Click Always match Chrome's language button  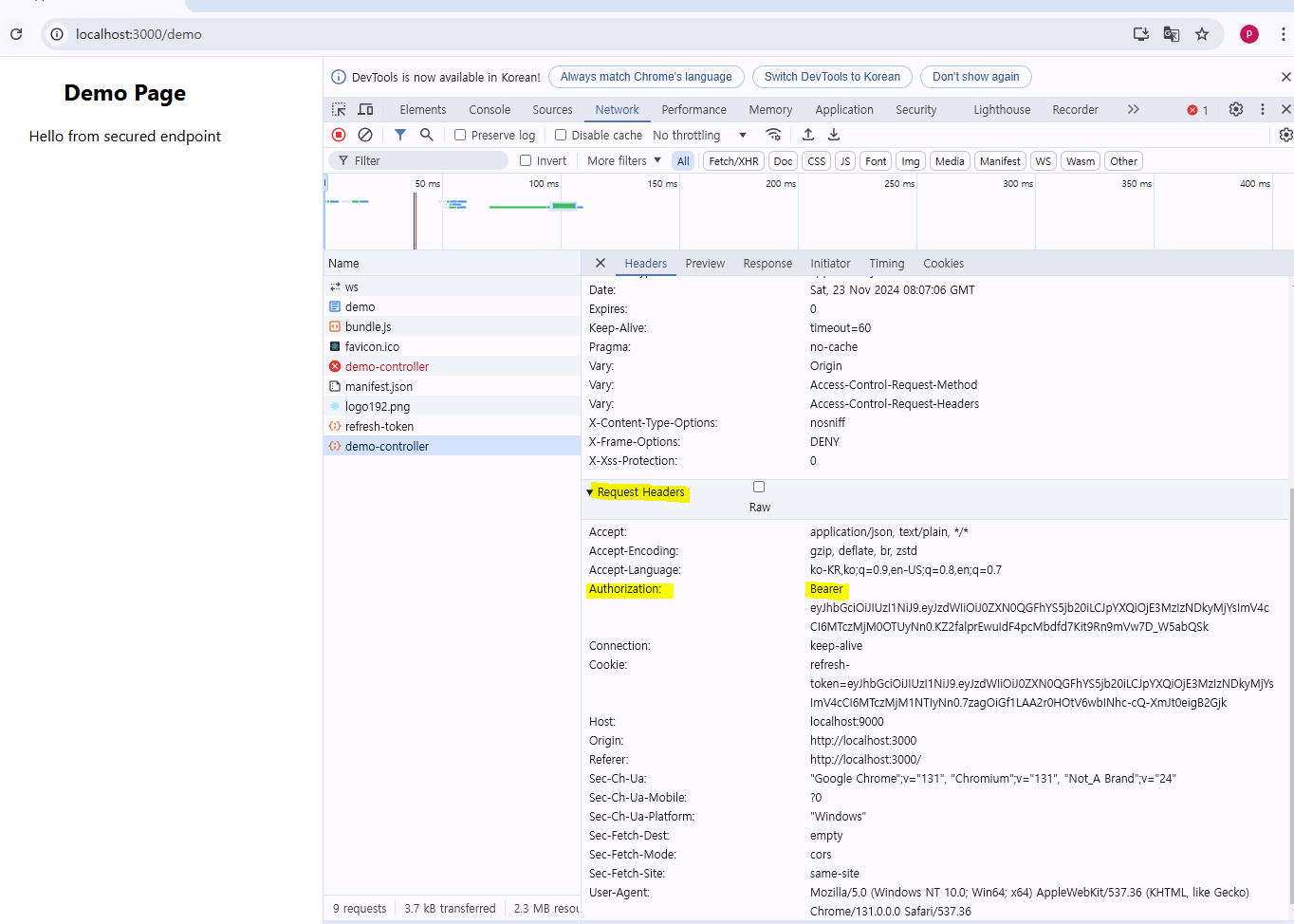[646, 77]
